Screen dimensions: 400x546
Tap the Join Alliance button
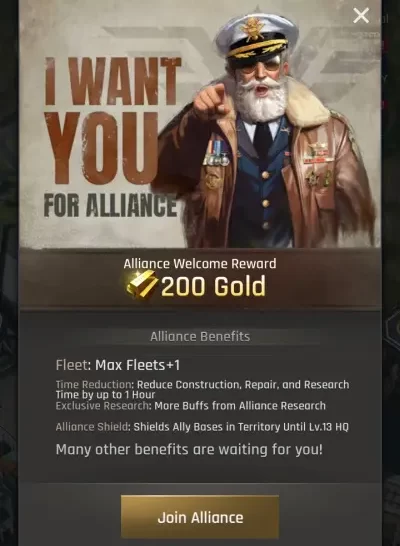click(200, 517)
